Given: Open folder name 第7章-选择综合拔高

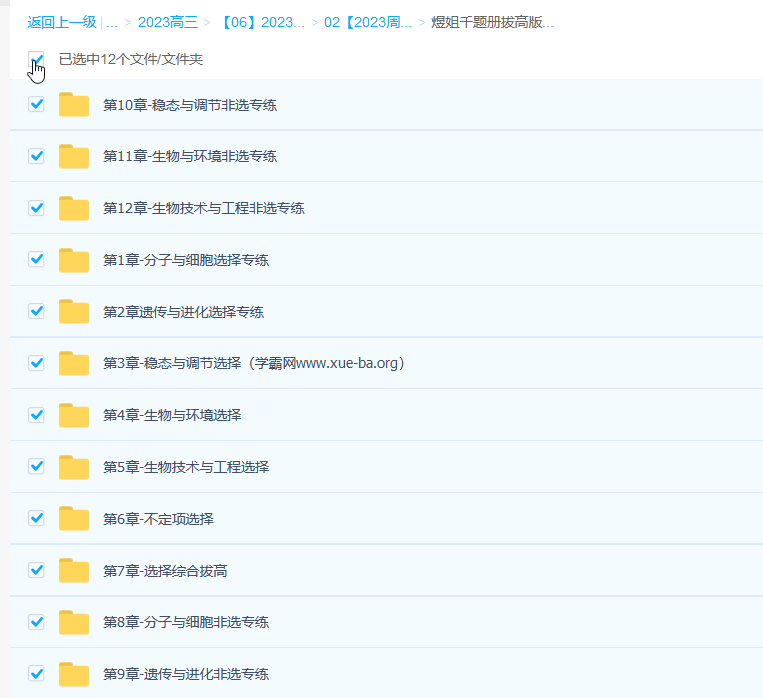Looking at the screenshot, I should point(165,571).
